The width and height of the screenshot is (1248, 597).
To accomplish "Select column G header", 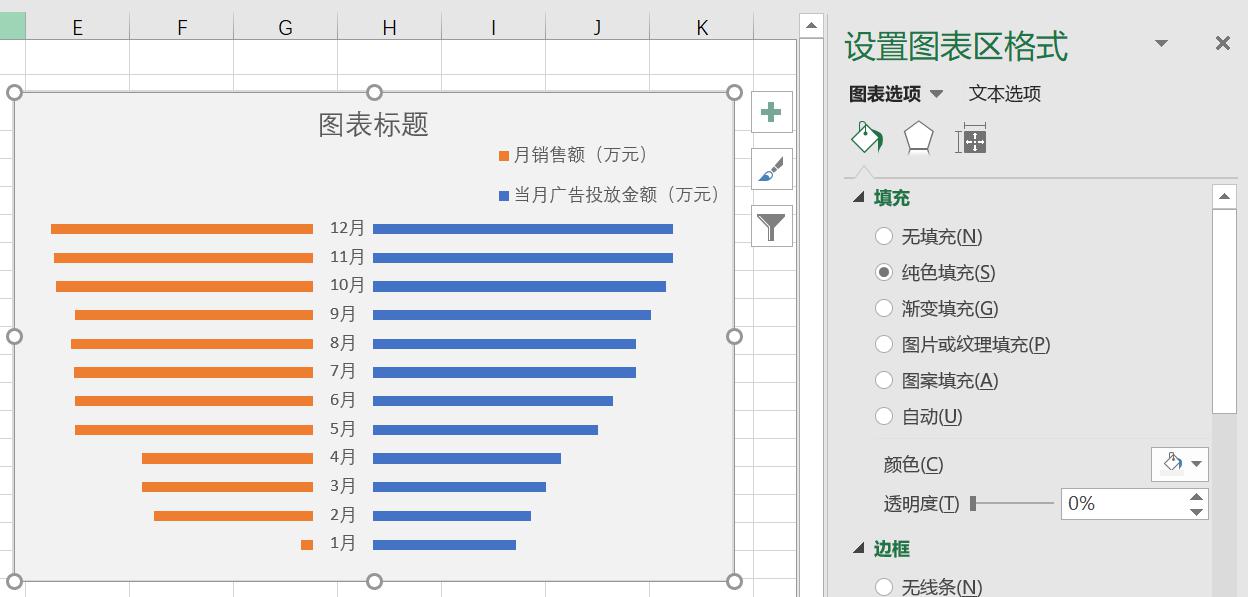I will (x=285, y=28).
